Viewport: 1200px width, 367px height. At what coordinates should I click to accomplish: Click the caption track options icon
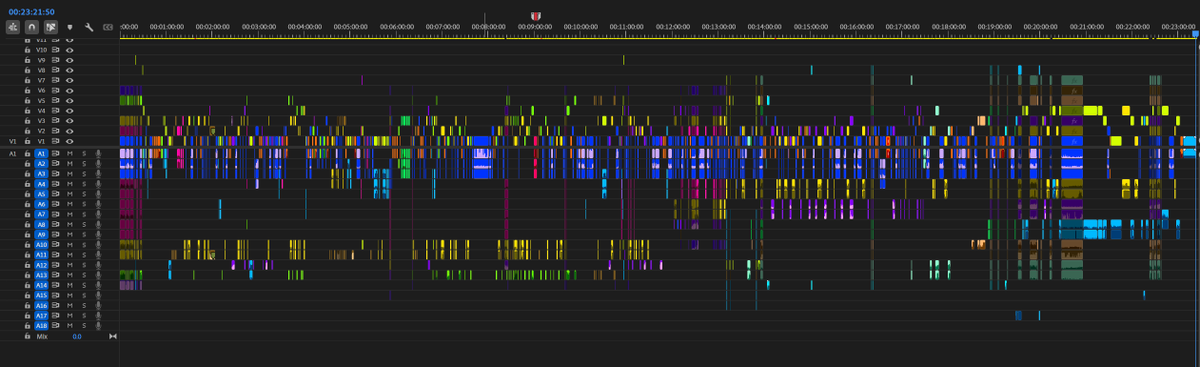[107, 26]
